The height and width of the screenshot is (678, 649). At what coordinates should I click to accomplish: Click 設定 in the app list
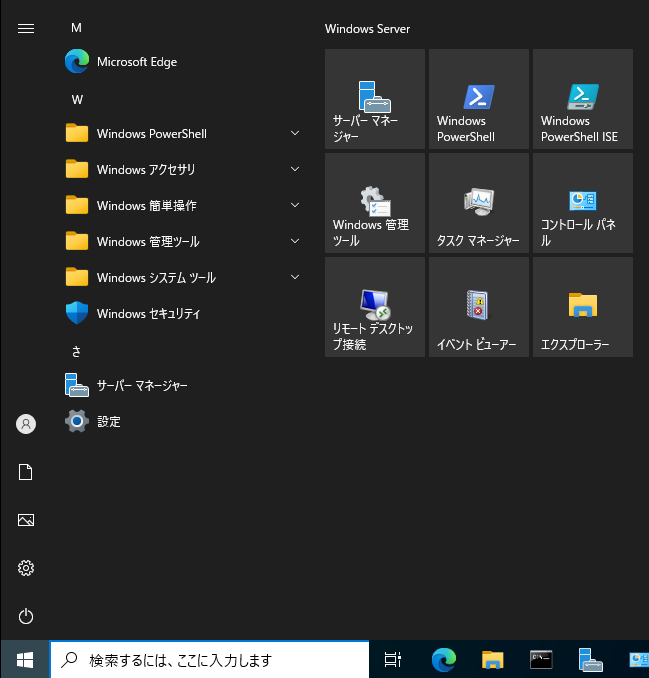click(x=108, y=422)
